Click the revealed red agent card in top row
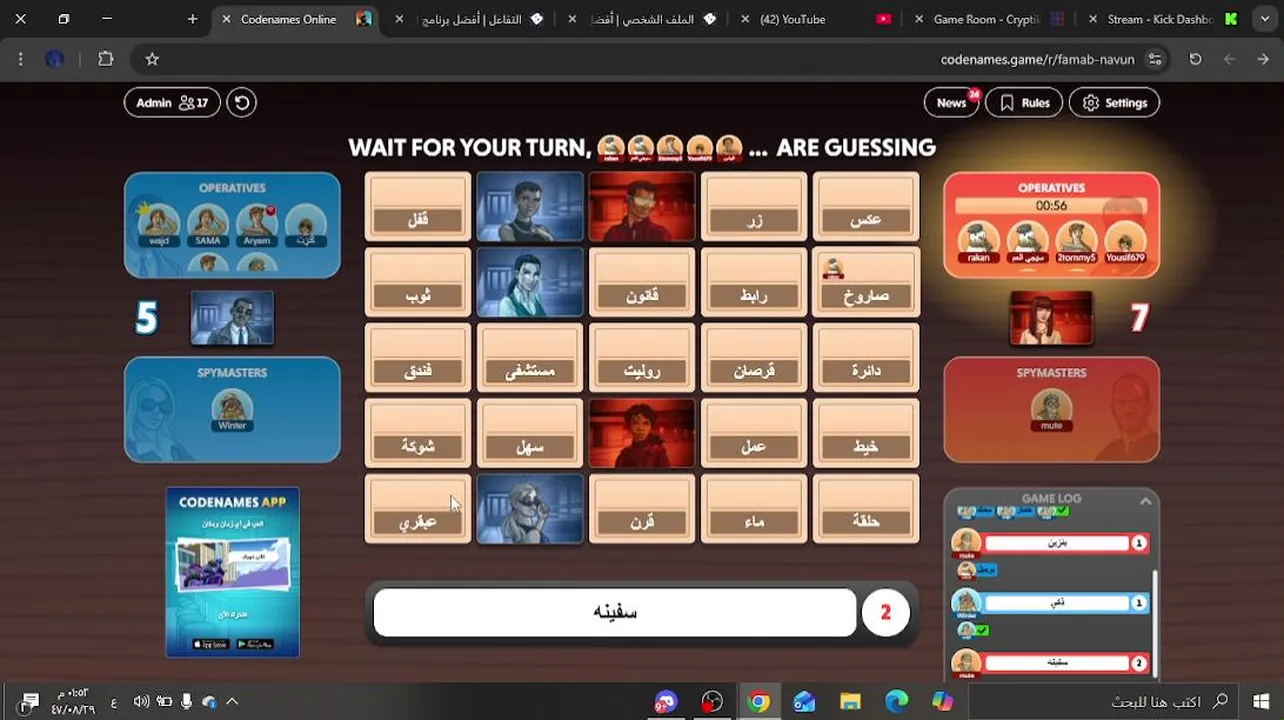This screenshot has height=720, width=1284. (642, 207)
